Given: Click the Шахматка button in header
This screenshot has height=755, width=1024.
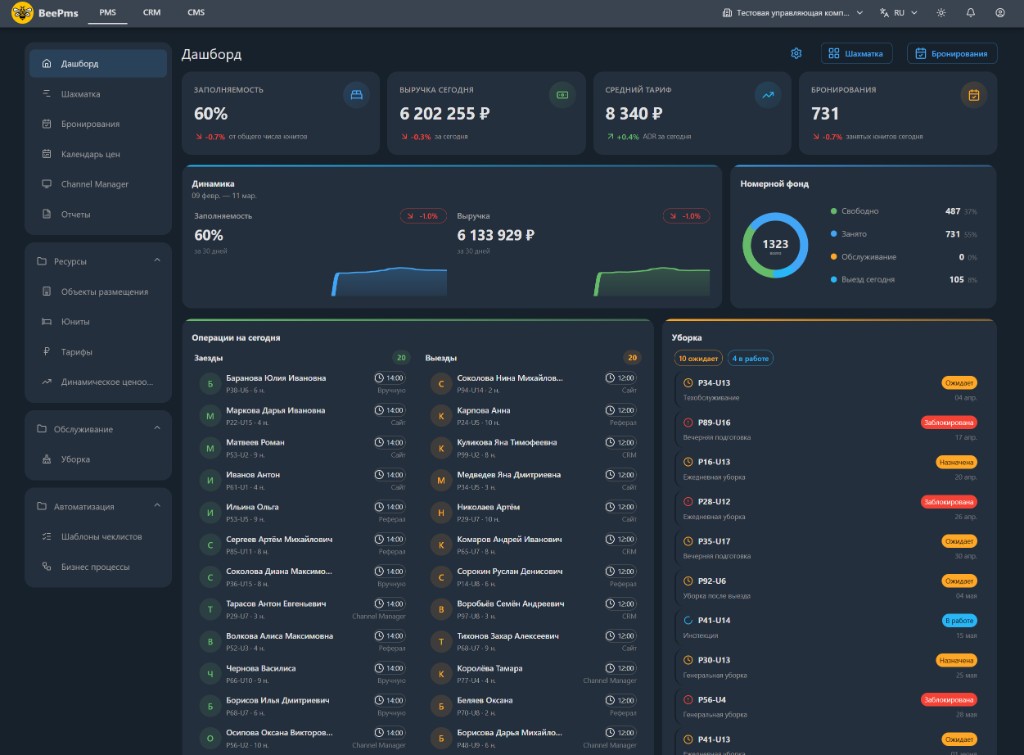Looking at the screenshot, I should pyautogui.click(x=857, y=54).
